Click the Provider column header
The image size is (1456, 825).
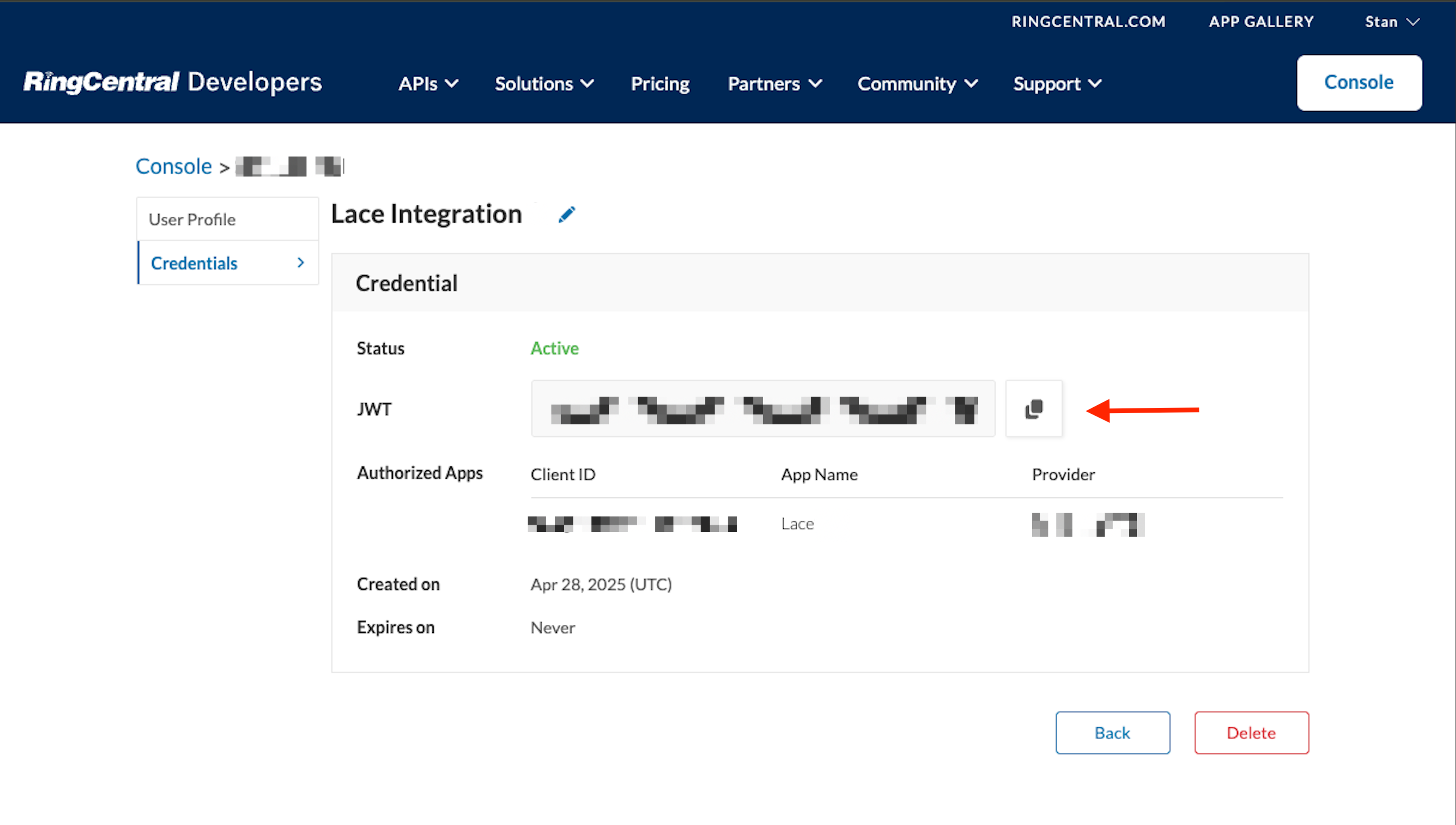click(1063, 474)
